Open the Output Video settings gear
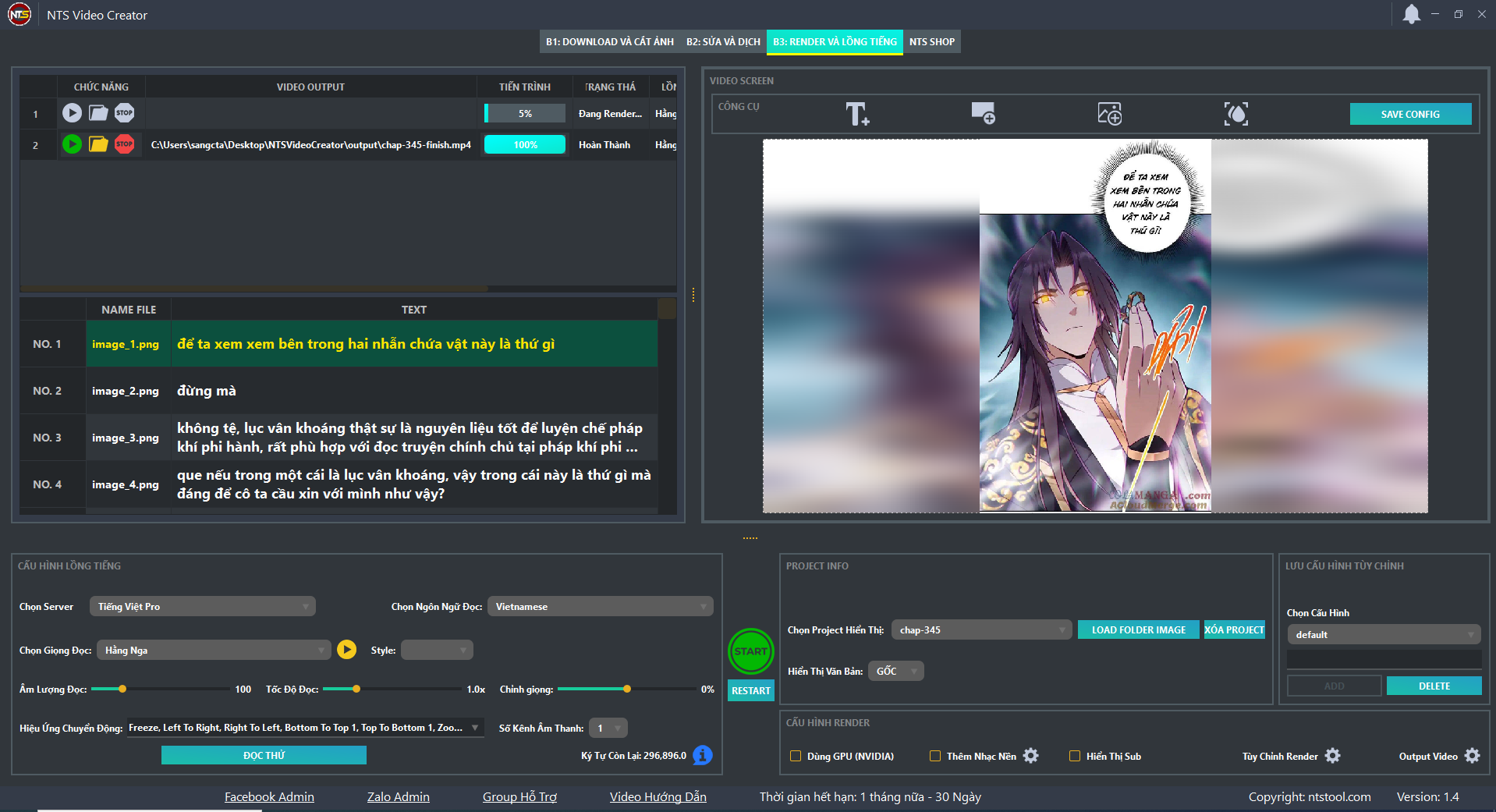 click(1473, 755)
